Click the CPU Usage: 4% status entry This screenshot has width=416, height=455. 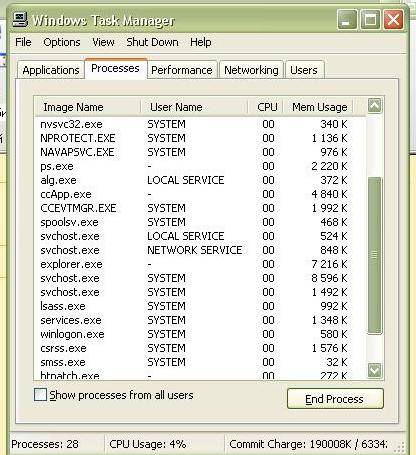(x=148, y=444)
